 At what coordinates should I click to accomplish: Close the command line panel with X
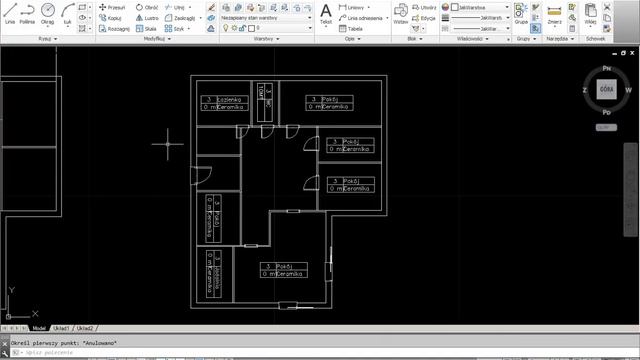[x=5, y=344]
